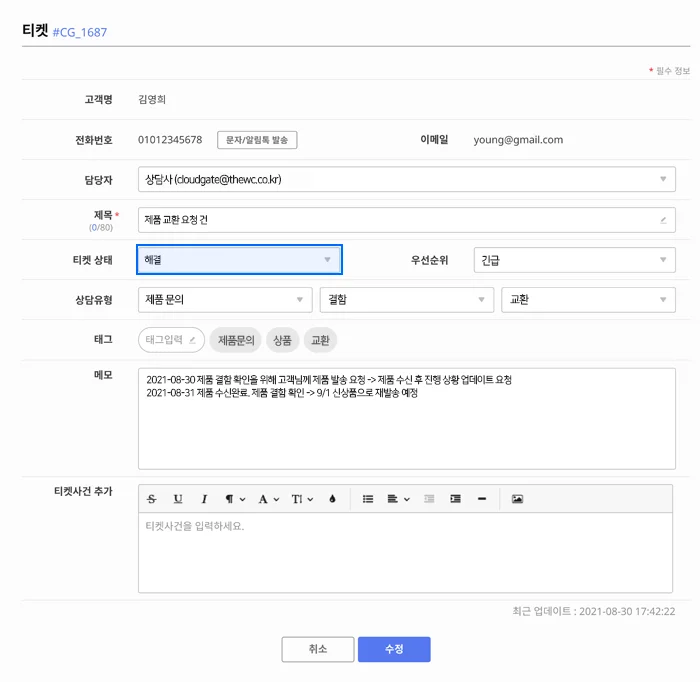
Task: Expand the 담당자 assignee dropdown
Action: click(x=406, y=180)
